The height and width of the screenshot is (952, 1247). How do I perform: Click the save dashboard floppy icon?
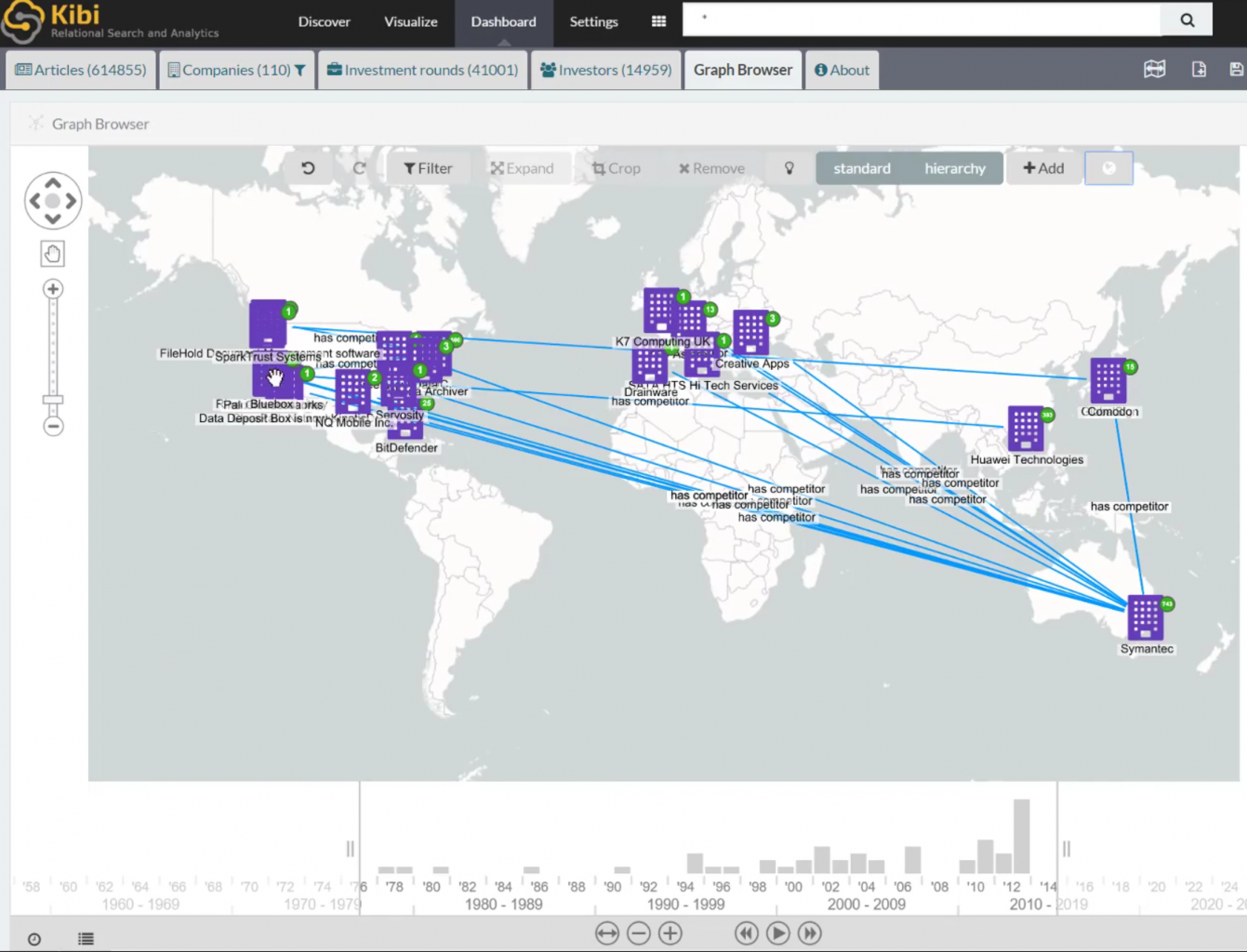(x=1236, y=70)
